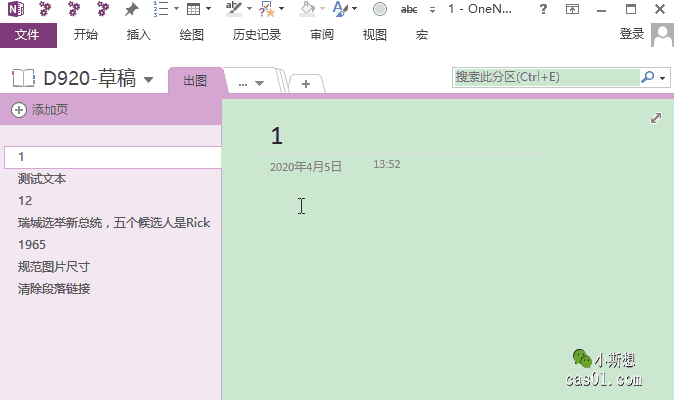The image size is (674, 400).
Task: Click the insert table icon
Action: (x=193, y=9)
